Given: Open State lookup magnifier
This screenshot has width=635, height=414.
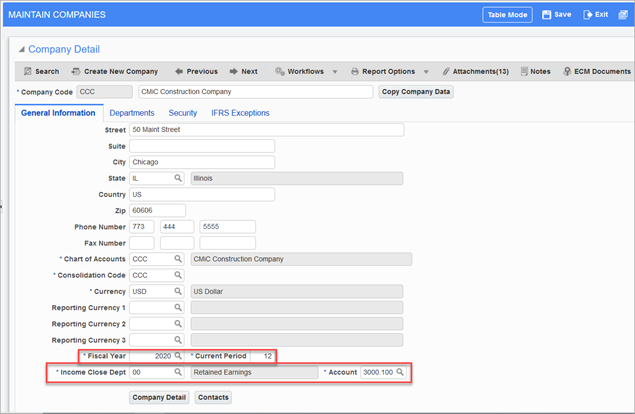Looking at the screenshot, I should (x=178, y=178).
